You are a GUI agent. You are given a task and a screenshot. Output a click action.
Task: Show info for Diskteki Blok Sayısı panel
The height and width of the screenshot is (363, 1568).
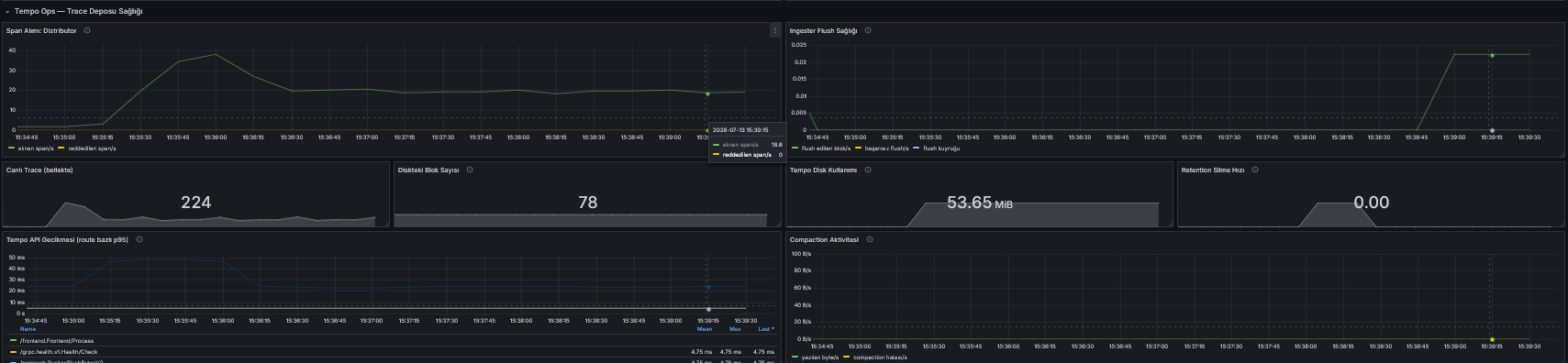[x=470, y=170]
